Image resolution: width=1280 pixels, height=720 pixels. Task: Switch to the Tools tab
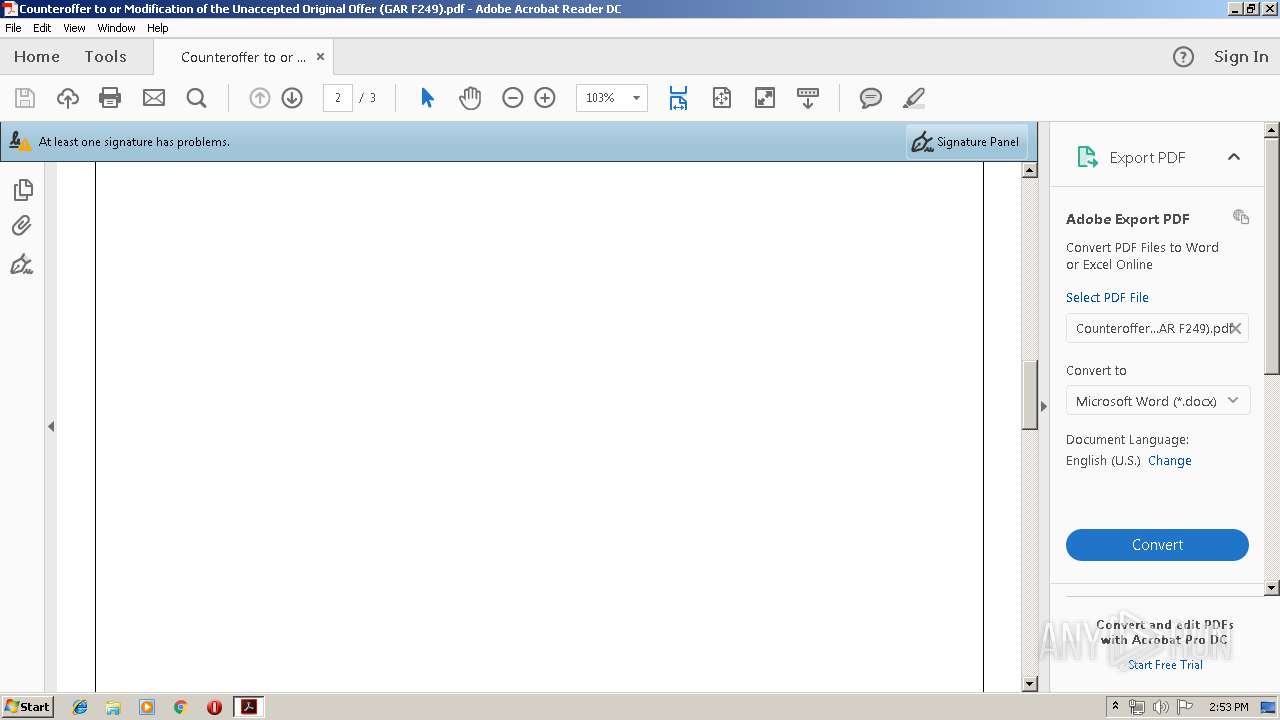point(105,57)
